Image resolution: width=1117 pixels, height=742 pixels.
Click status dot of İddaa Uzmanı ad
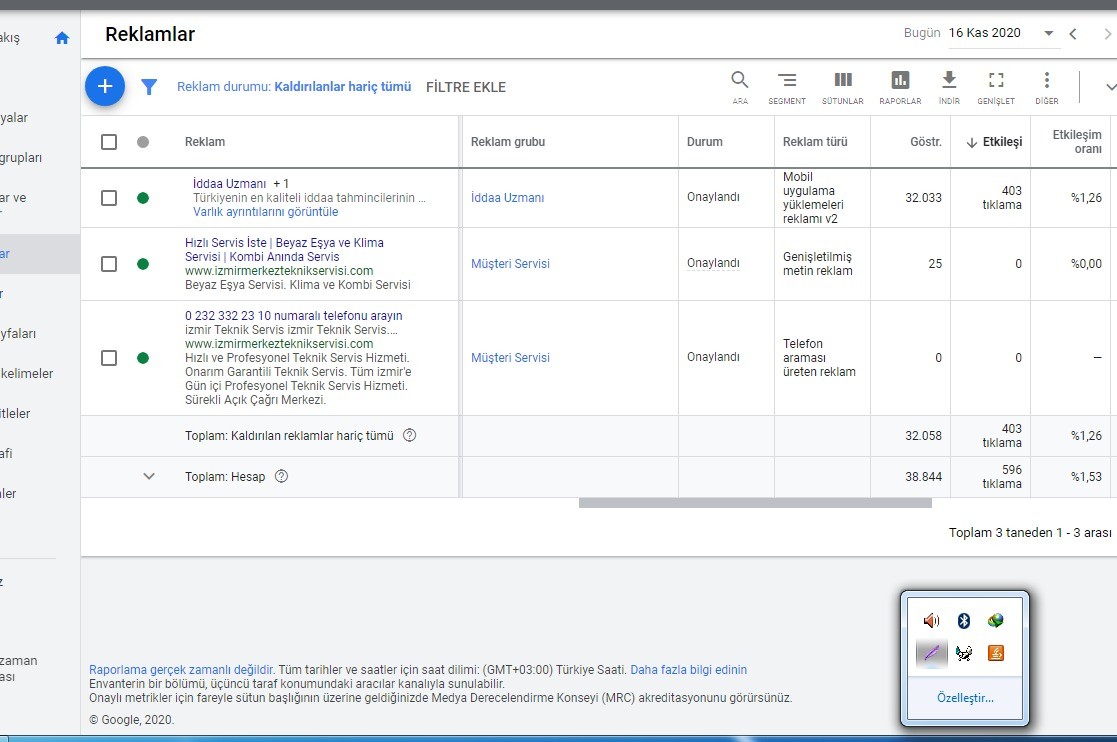143,198
